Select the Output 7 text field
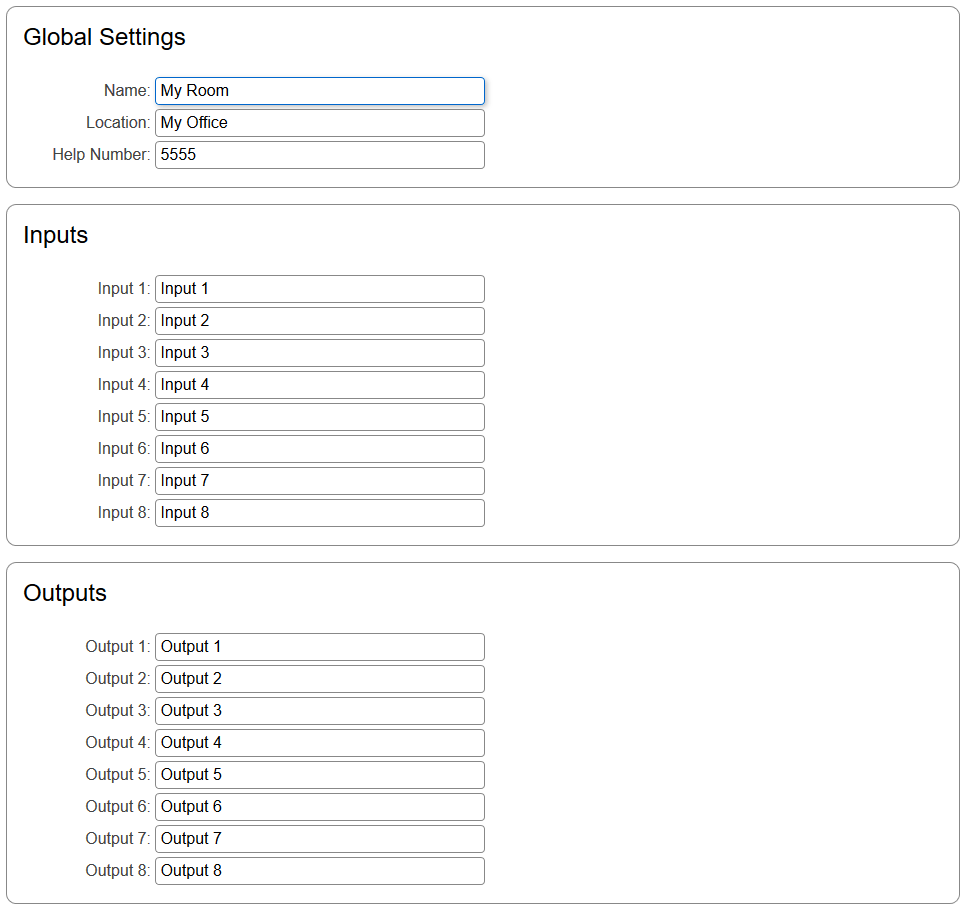 coord(320,839)
